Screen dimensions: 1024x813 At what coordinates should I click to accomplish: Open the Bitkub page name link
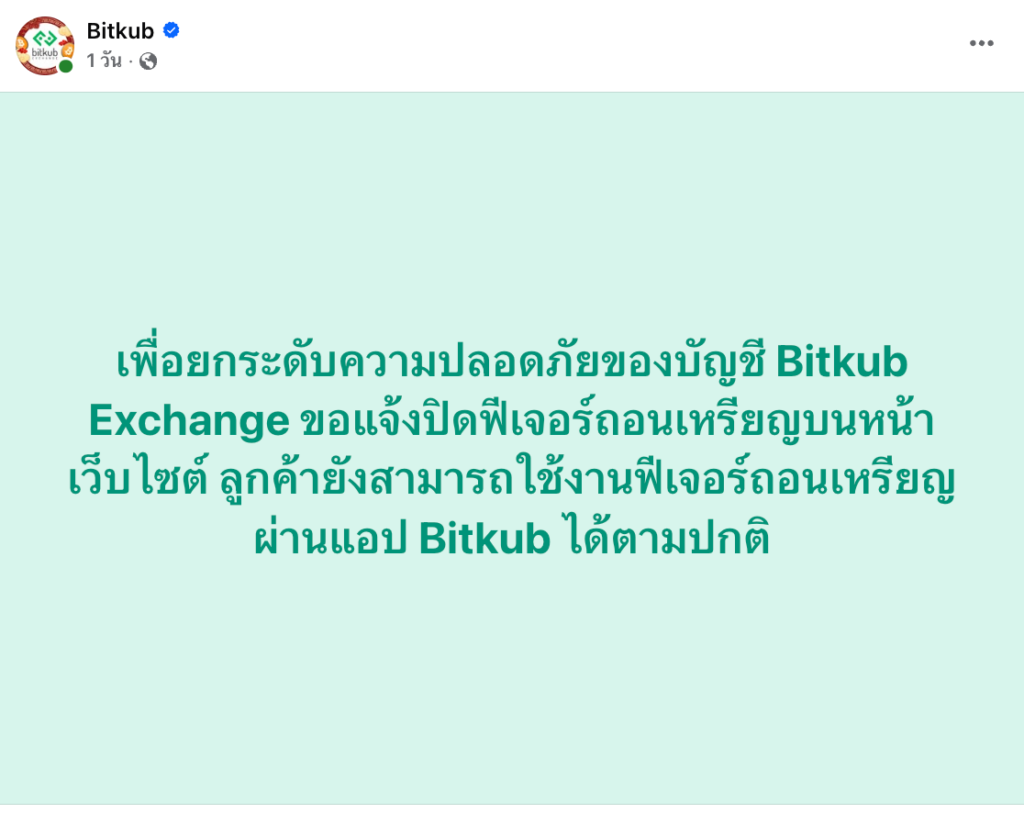tap(120, 31)
